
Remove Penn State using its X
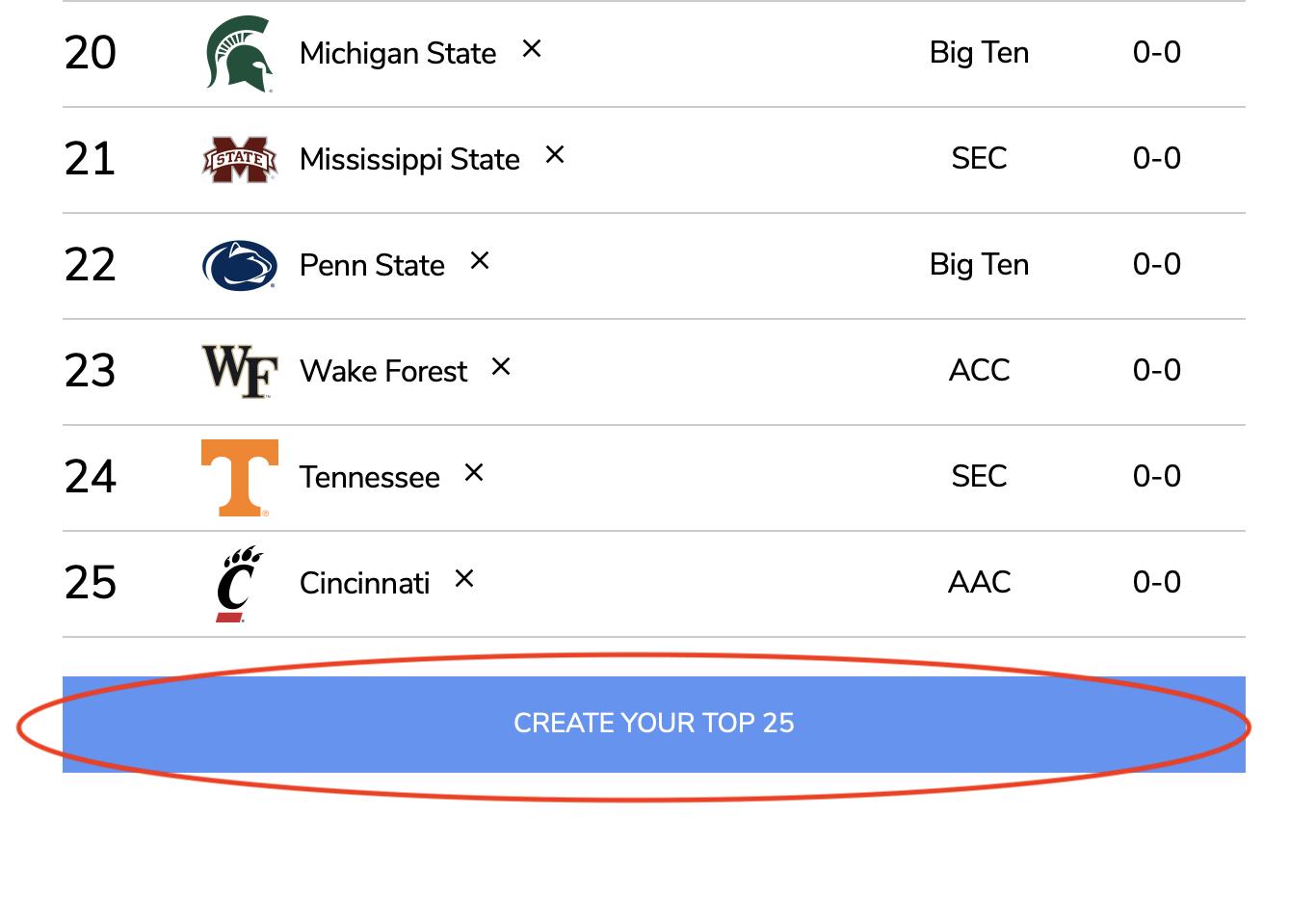pyautogui.click(x=479, y=260)
